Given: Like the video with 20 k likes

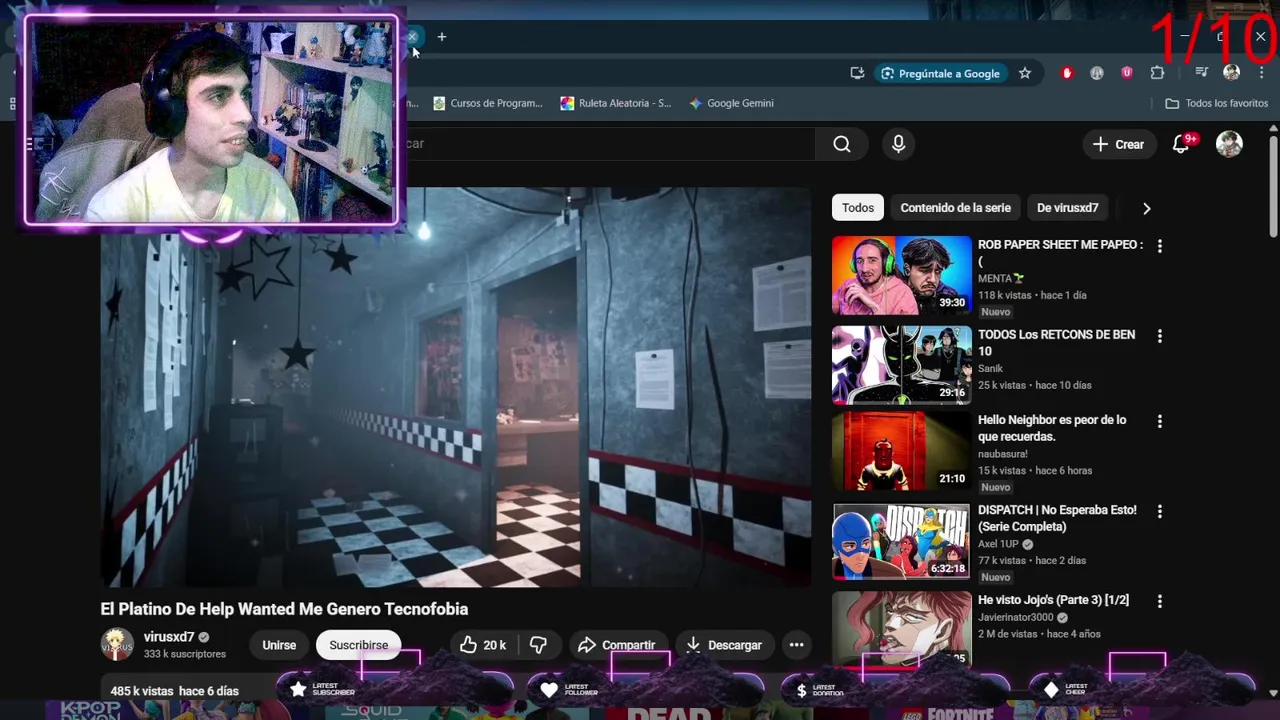Looking at the screenshot, I should [x=483, y=645].
